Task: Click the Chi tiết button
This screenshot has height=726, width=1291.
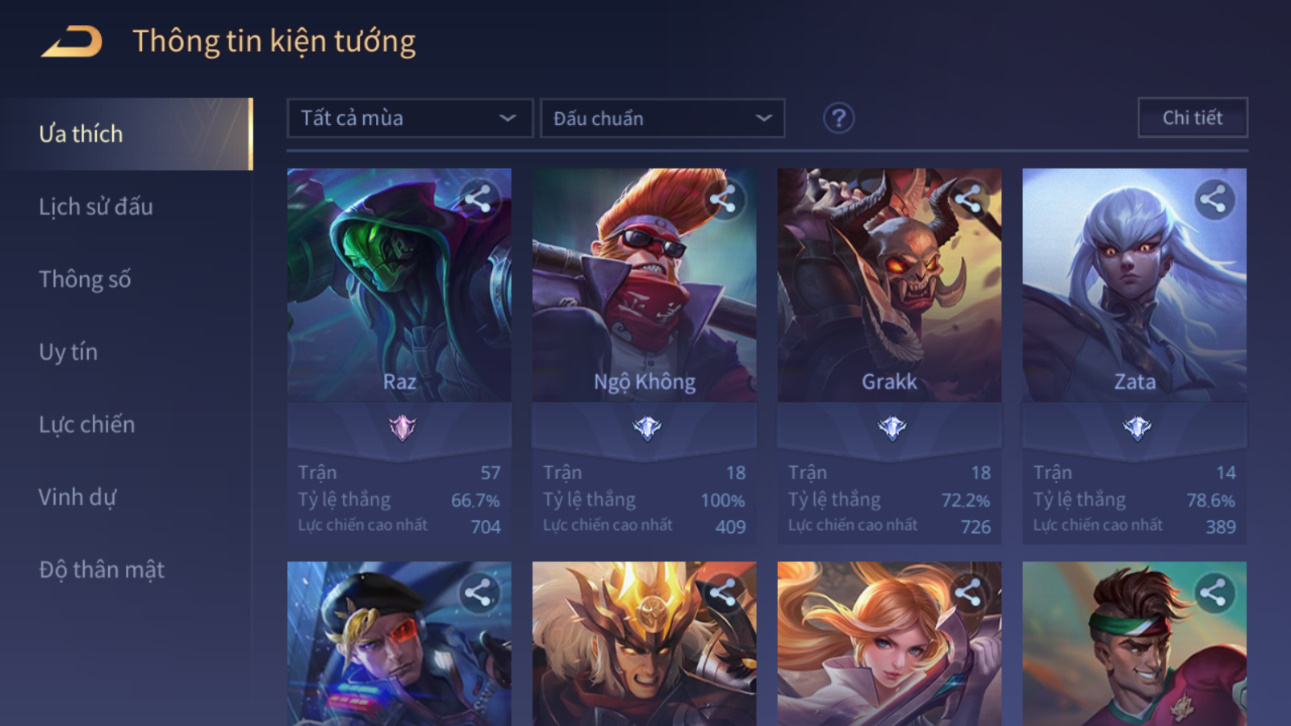Action: (x=1192, y=117)
